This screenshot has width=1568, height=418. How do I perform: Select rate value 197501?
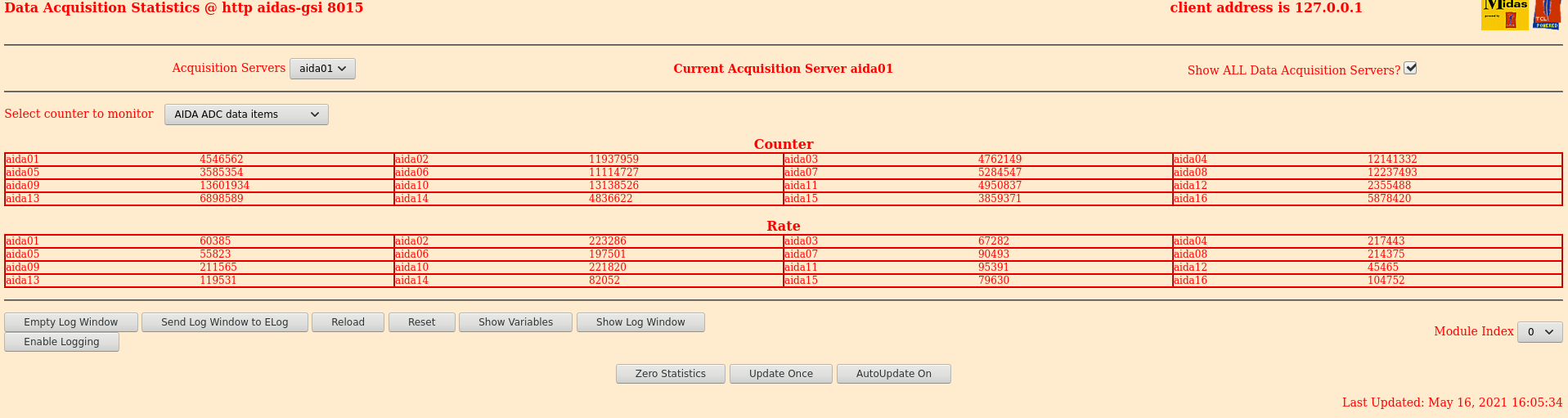(608, 254)
